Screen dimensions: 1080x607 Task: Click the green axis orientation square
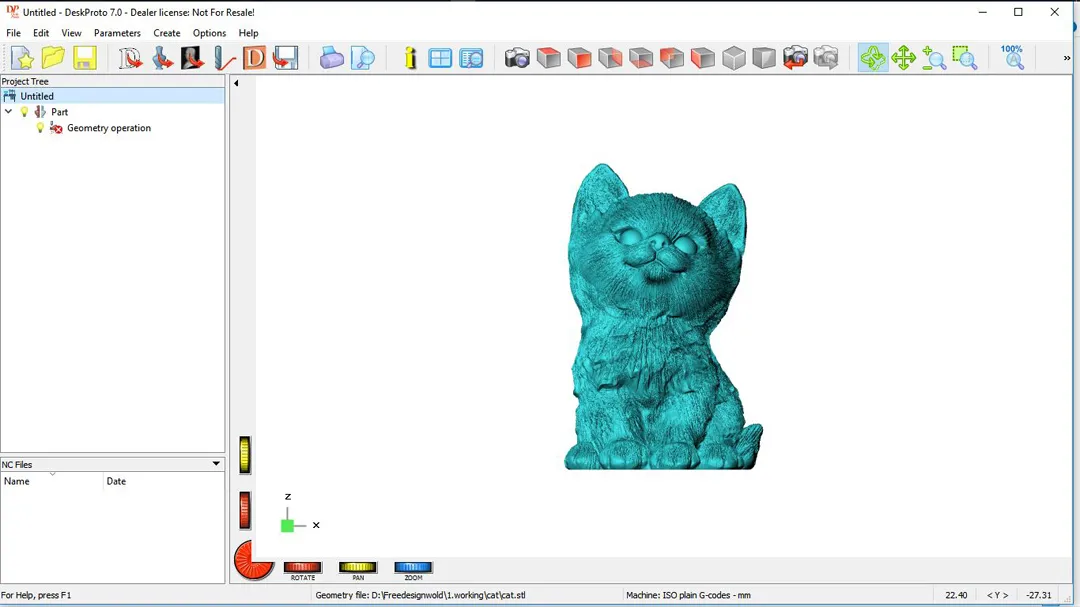point(287,526)
